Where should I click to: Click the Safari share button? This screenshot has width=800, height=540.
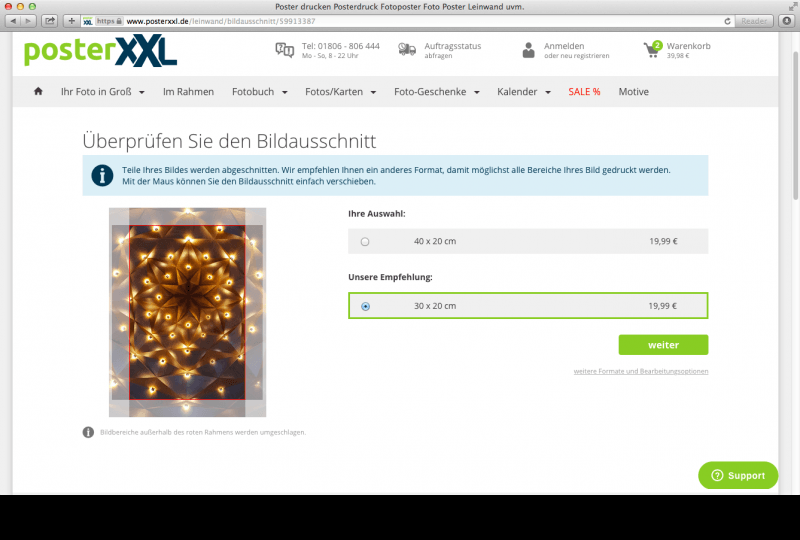pos(49,20)
